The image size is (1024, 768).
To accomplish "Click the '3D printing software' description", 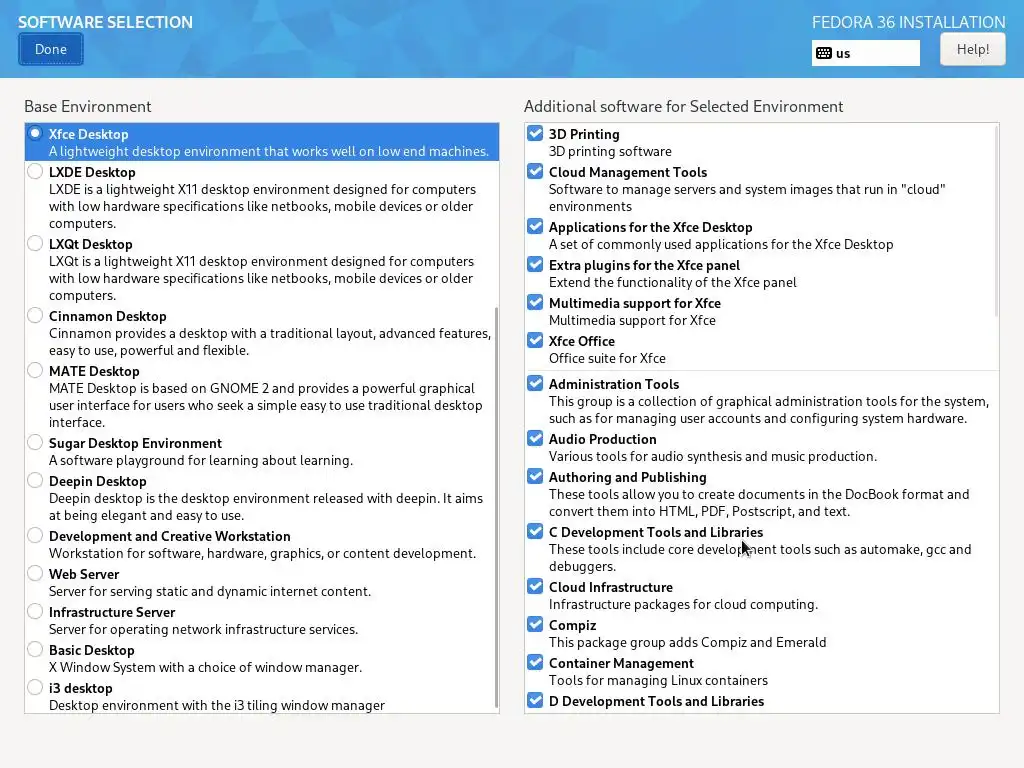I will tap(610, 152).
